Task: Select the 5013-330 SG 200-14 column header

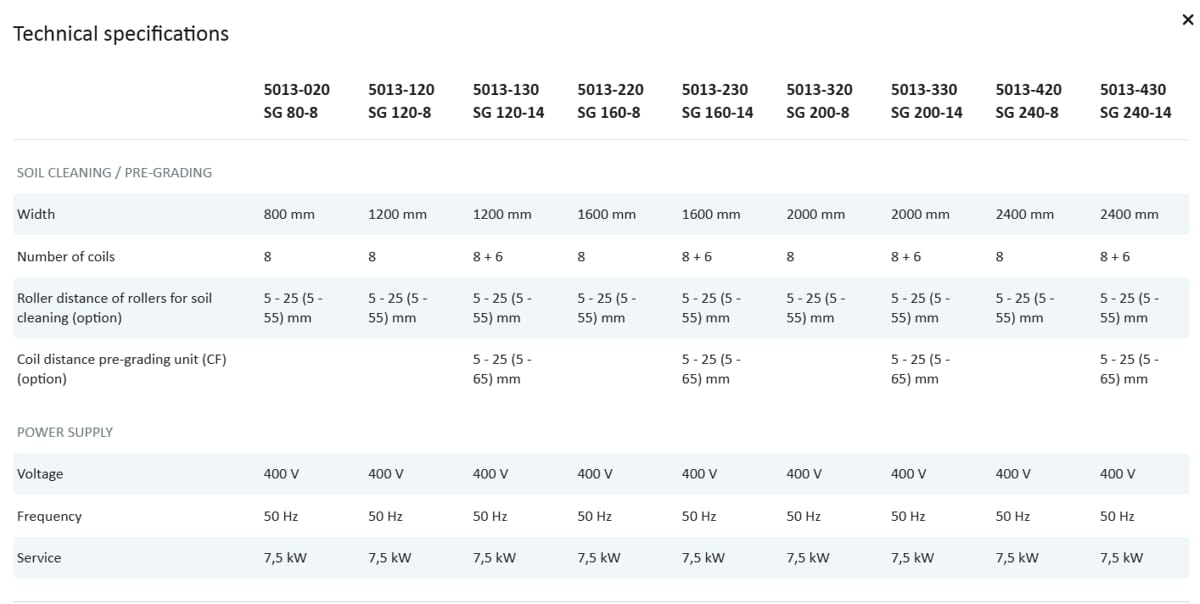Action: (926, 101)
